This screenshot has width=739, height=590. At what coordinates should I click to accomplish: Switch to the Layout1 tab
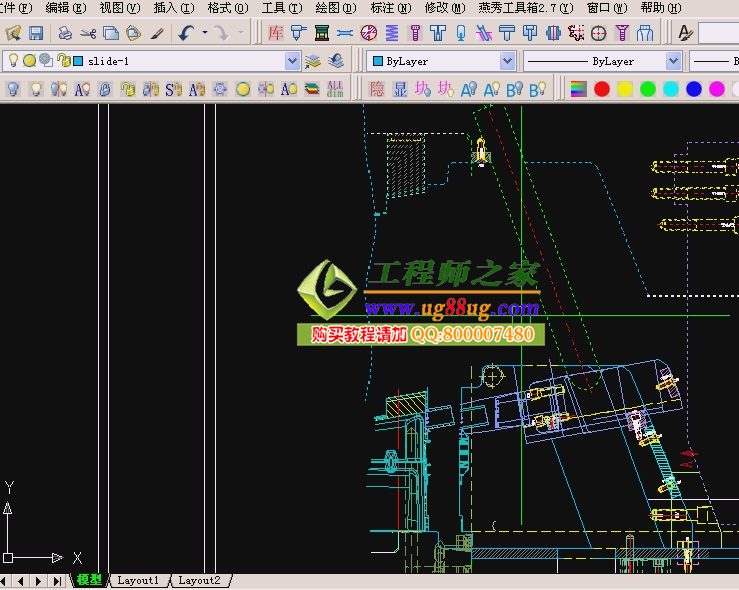pyautogui.click(x=138, y=580)
